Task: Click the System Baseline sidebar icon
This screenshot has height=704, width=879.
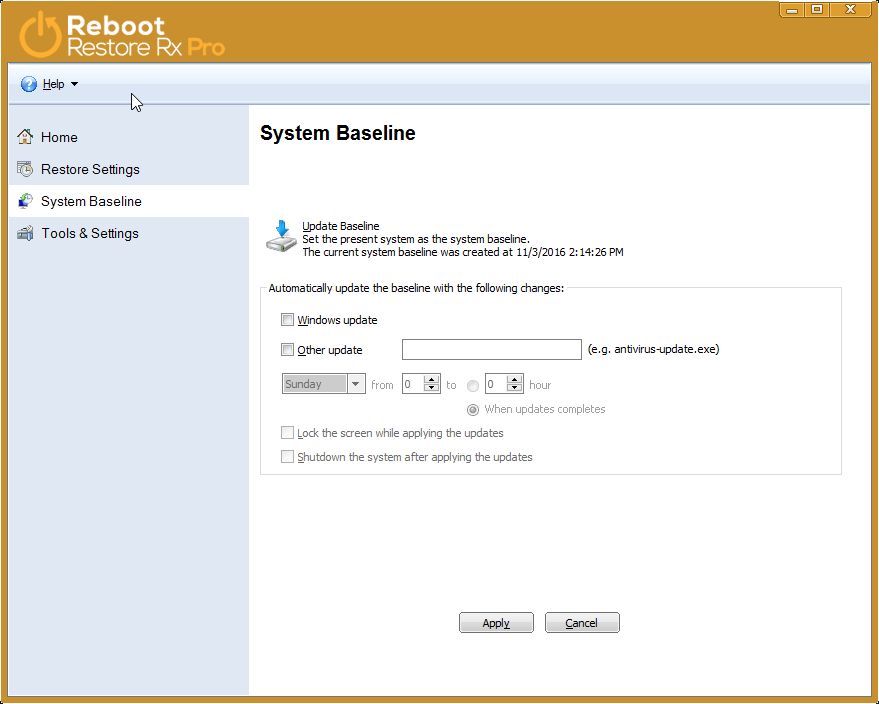Action: 25,201
